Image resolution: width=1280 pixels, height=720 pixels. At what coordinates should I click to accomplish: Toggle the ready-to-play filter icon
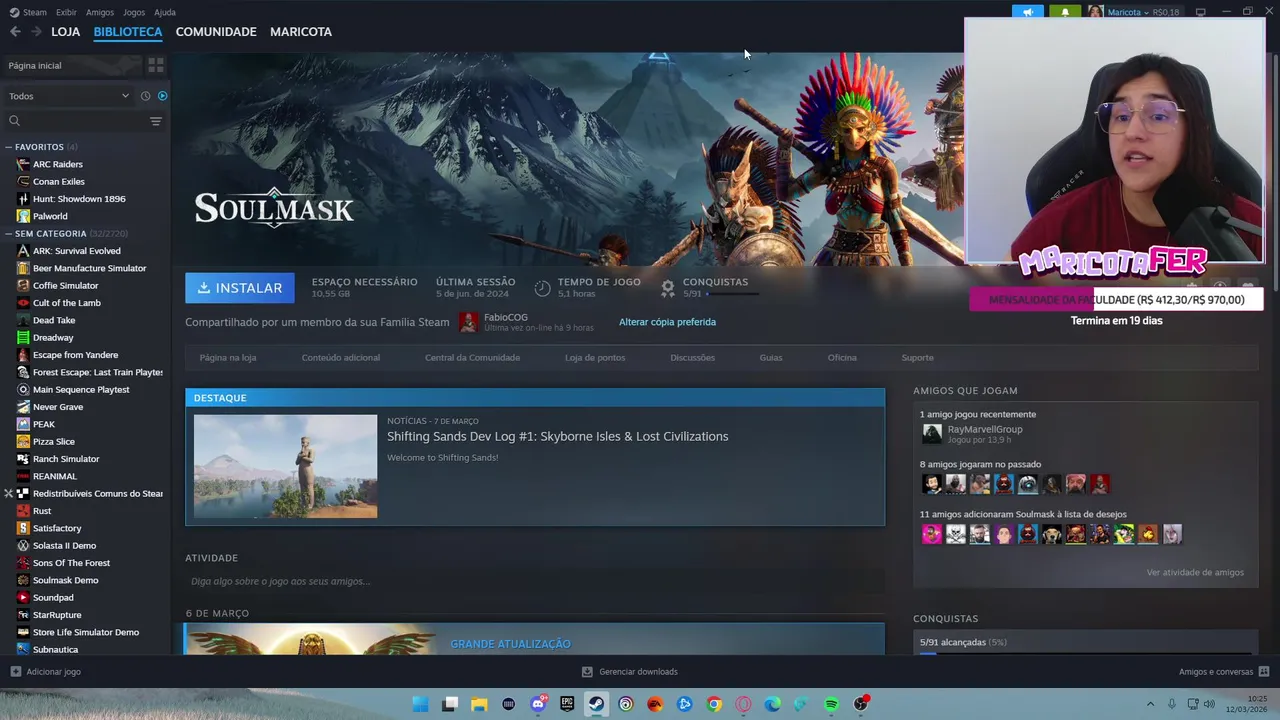[x=162, y=96]
